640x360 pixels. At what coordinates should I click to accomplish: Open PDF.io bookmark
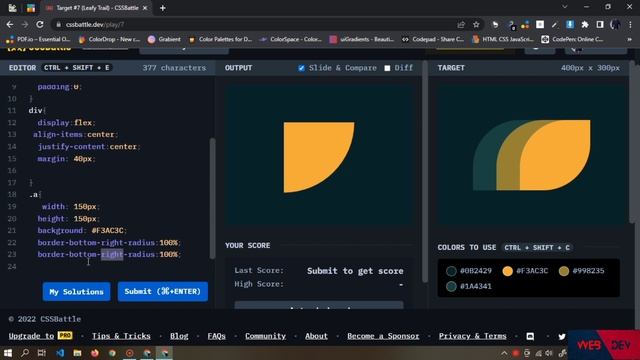point(39,39)
